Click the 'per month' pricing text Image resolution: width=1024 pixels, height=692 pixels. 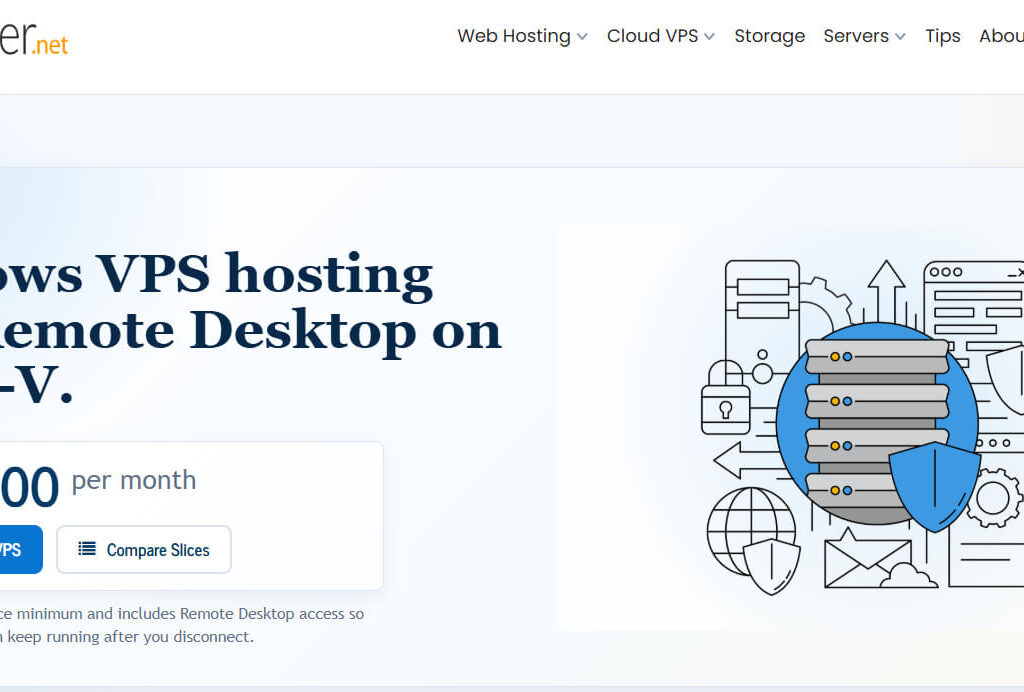point(134,480)
